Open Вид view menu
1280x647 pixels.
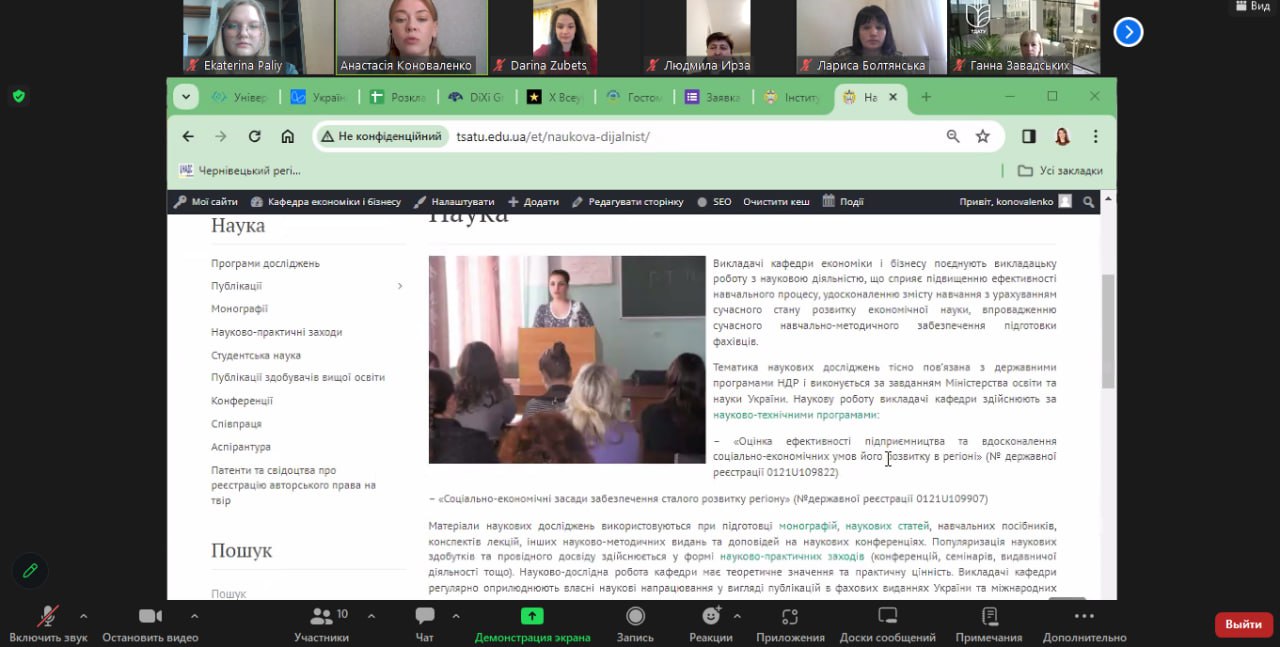tap(1252, 6)
